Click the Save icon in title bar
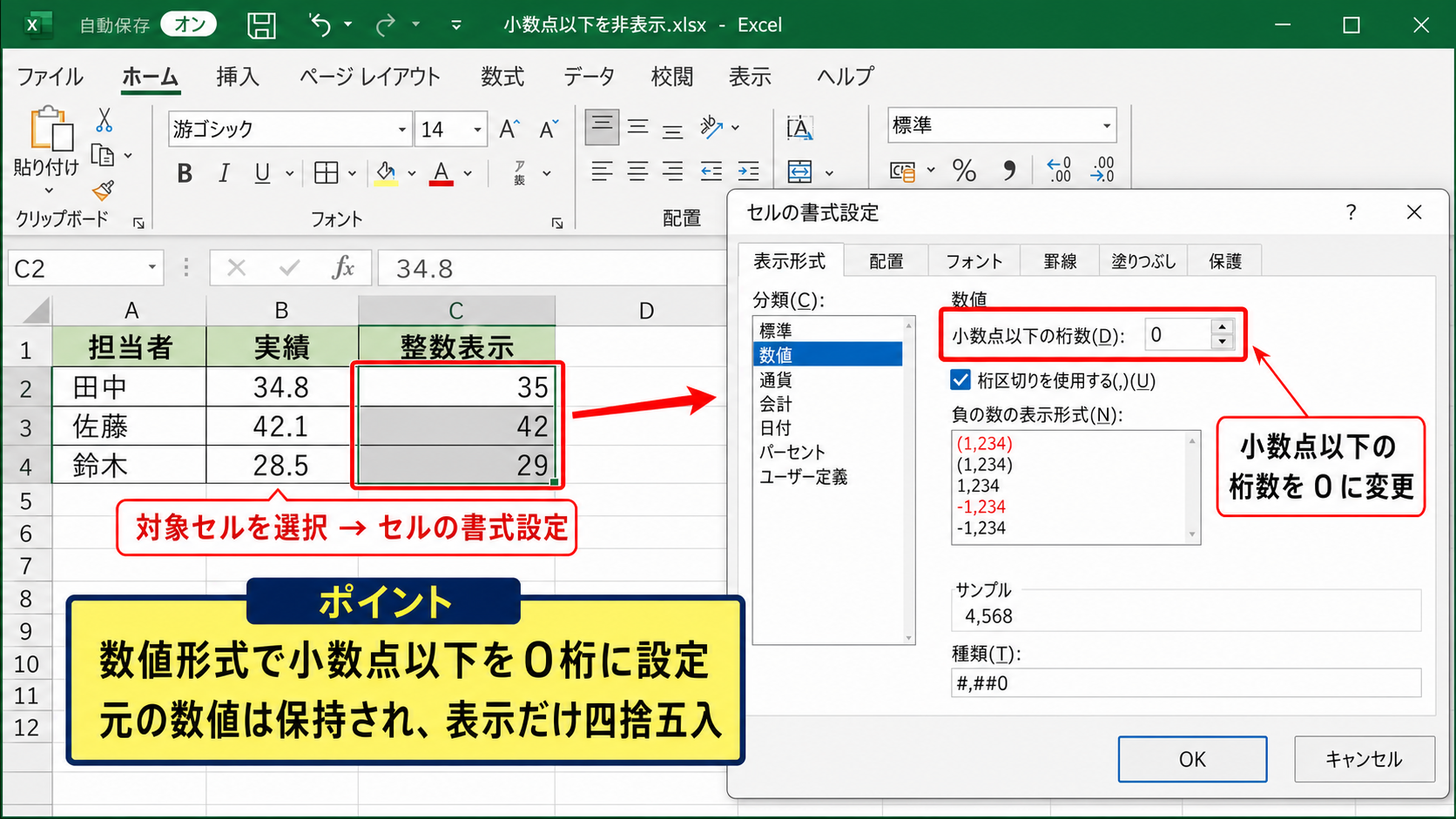Image resolution: width=1456 pixels, height=819 pixels. 261,25
